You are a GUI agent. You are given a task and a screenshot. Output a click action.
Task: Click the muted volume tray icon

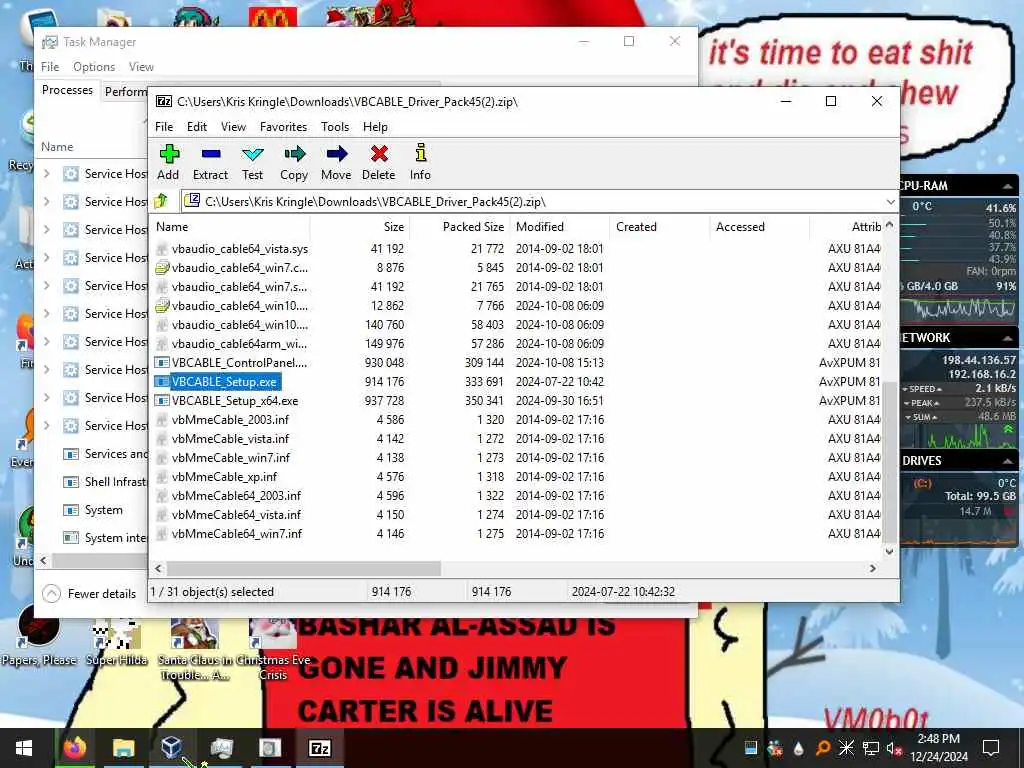894,748
